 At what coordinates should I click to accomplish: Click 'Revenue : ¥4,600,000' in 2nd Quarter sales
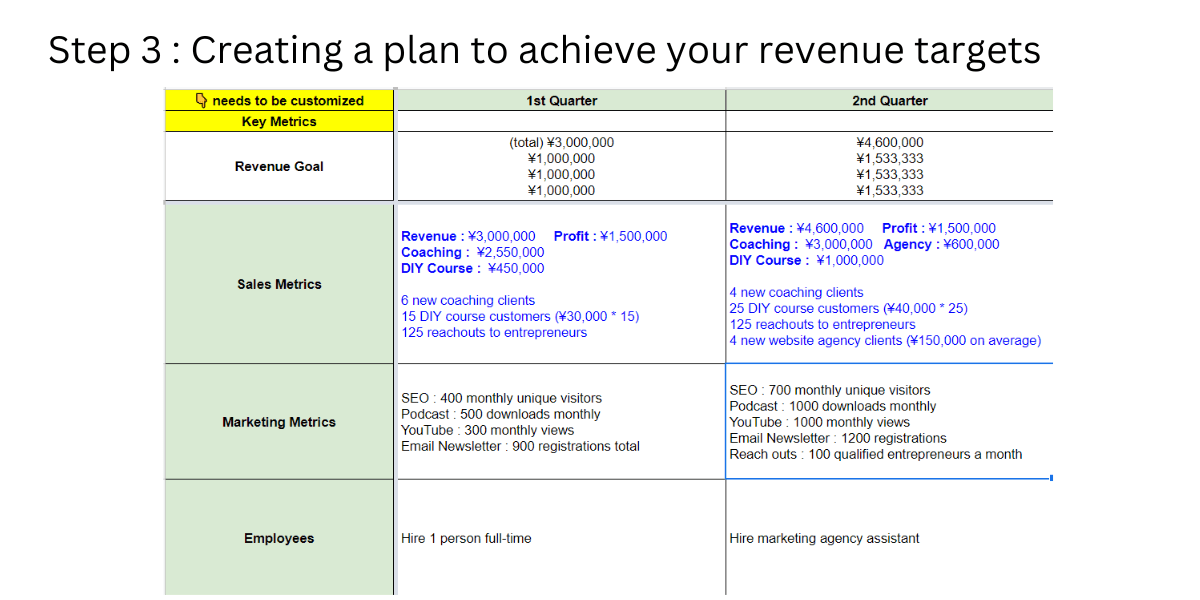pos(797,229)
